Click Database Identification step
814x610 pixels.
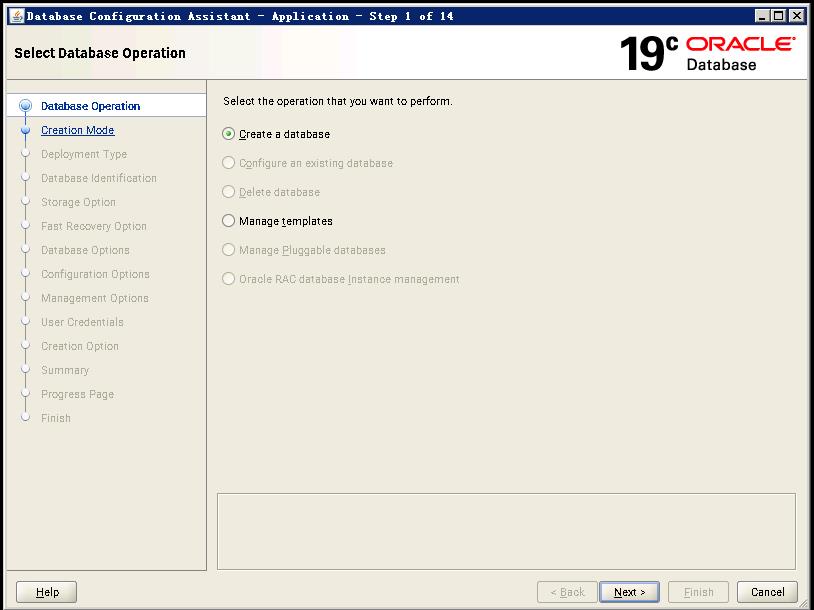click(99, 178)
